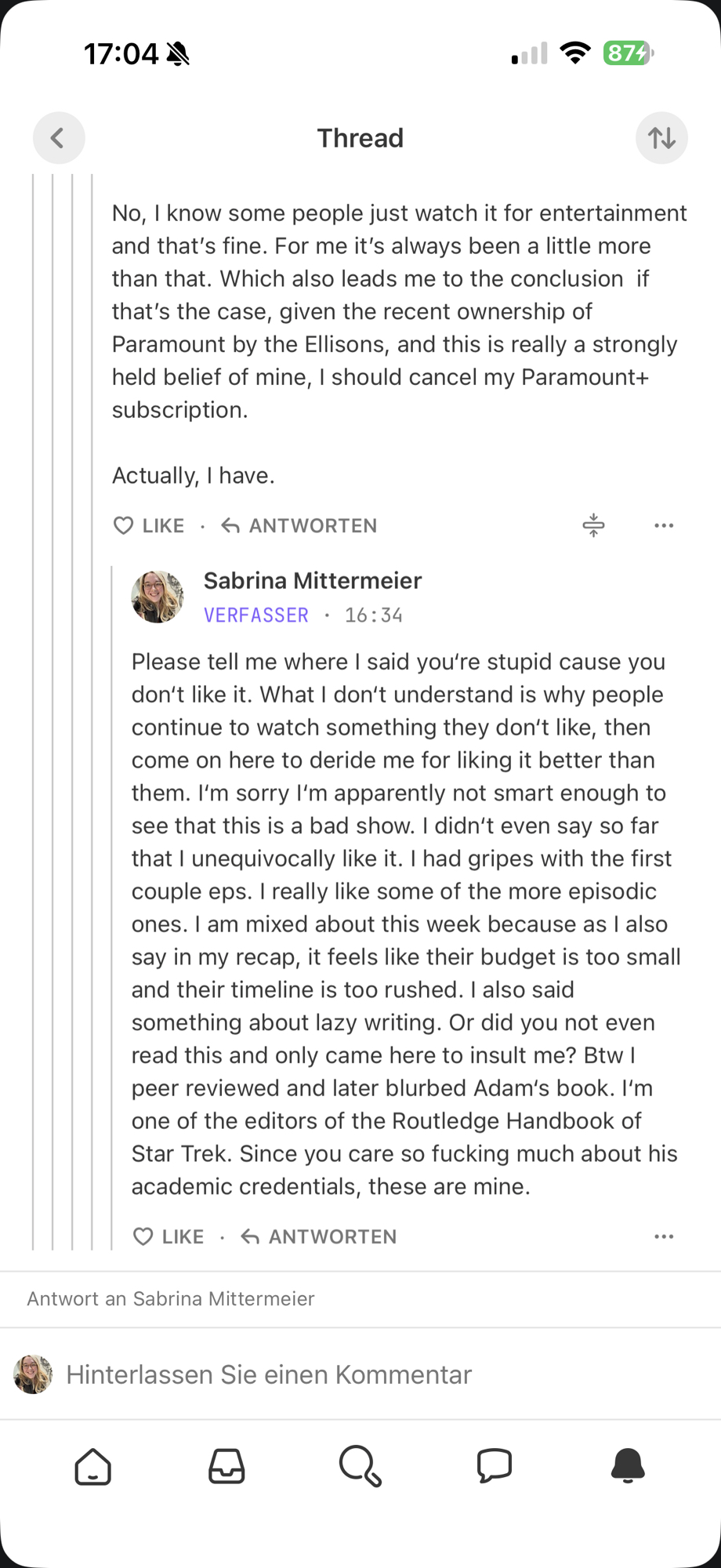
Task: Tap the back chevron button
Action: coord(59,138)
